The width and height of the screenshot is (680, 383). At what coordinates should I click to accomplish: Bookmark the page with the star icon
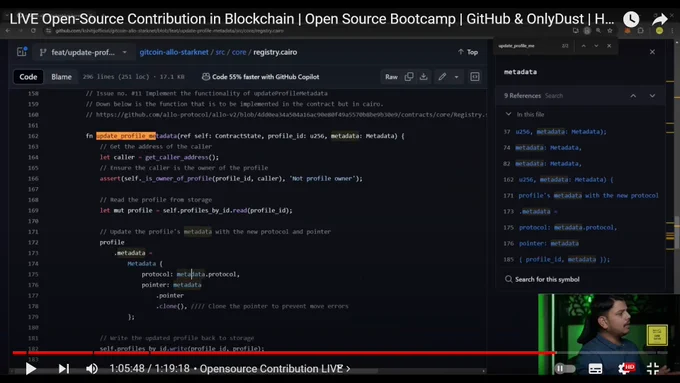point(610,30)
